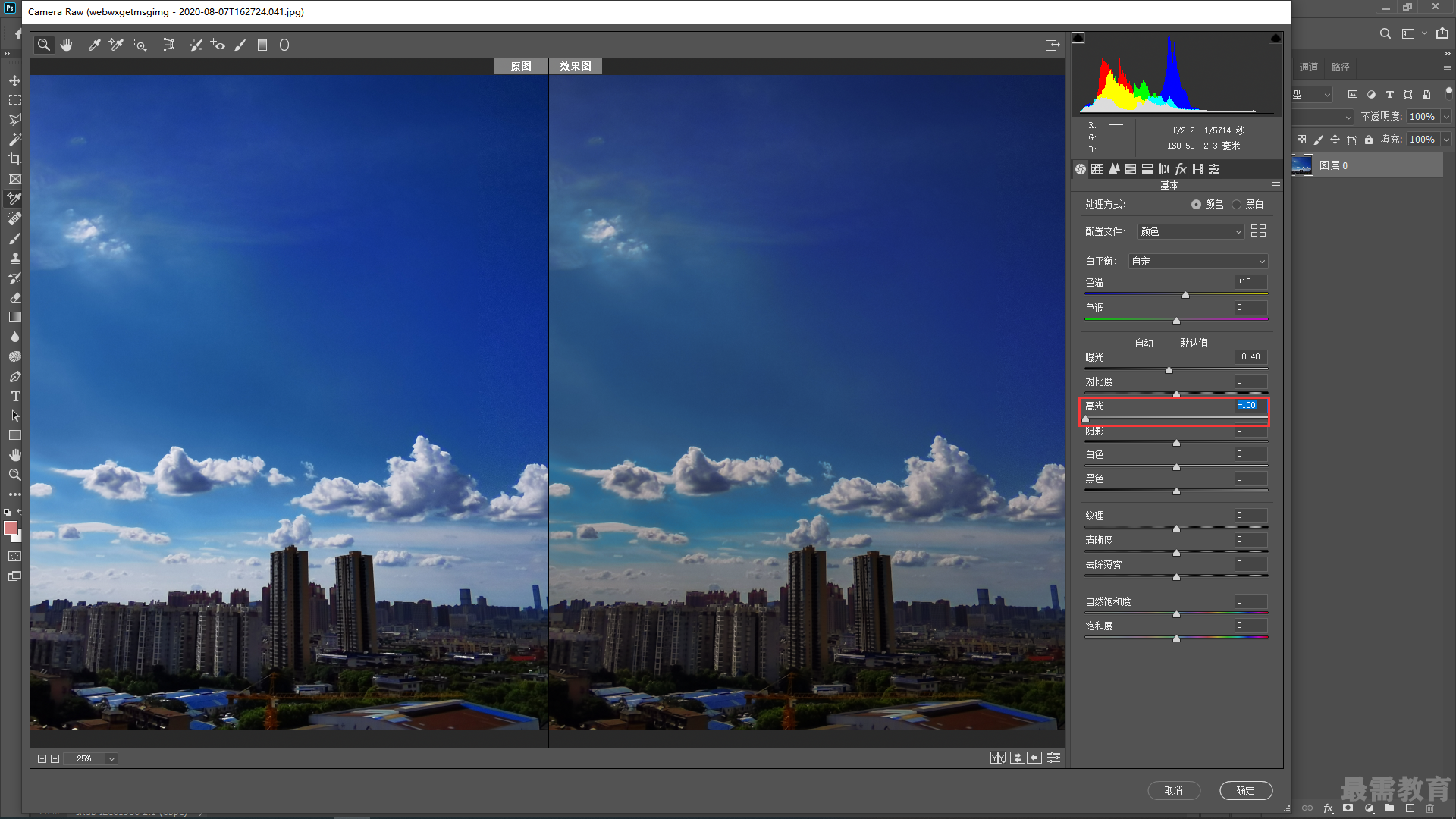Switch to the 效果图 result view tab
The width and height of the screenshot is (1456, 819).
pyautogui.click(x=576, y=67)
